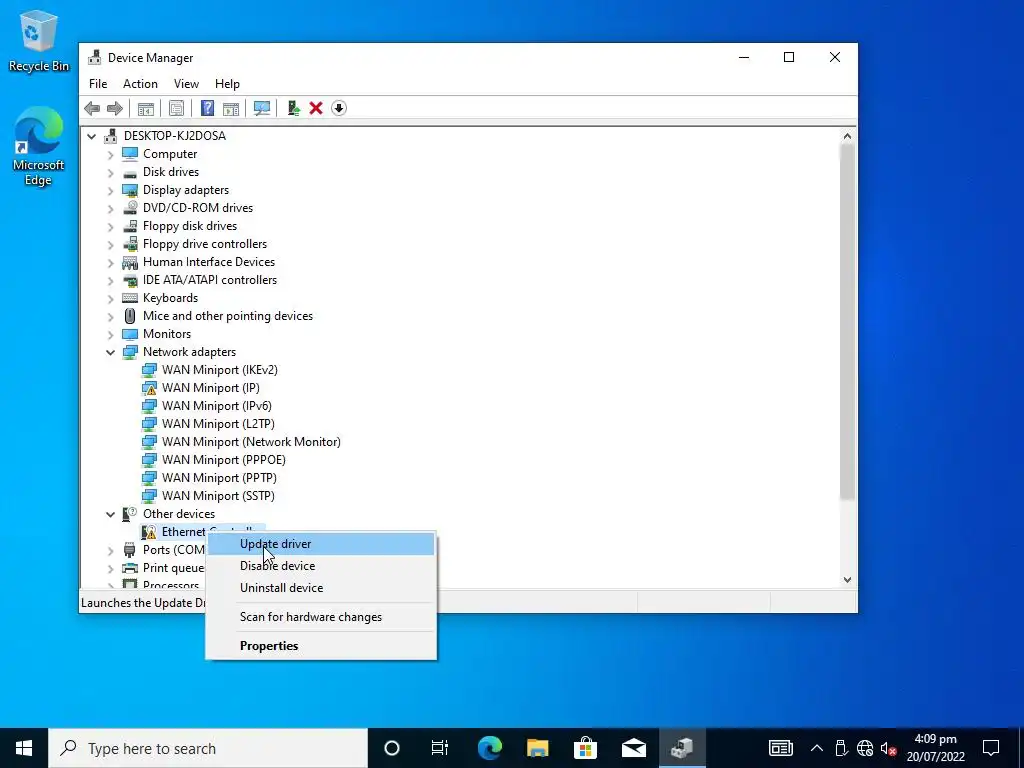The image size is (1024, 768).
Task: Click the vertical scrollbar thumb
Action: coord(847,322)
